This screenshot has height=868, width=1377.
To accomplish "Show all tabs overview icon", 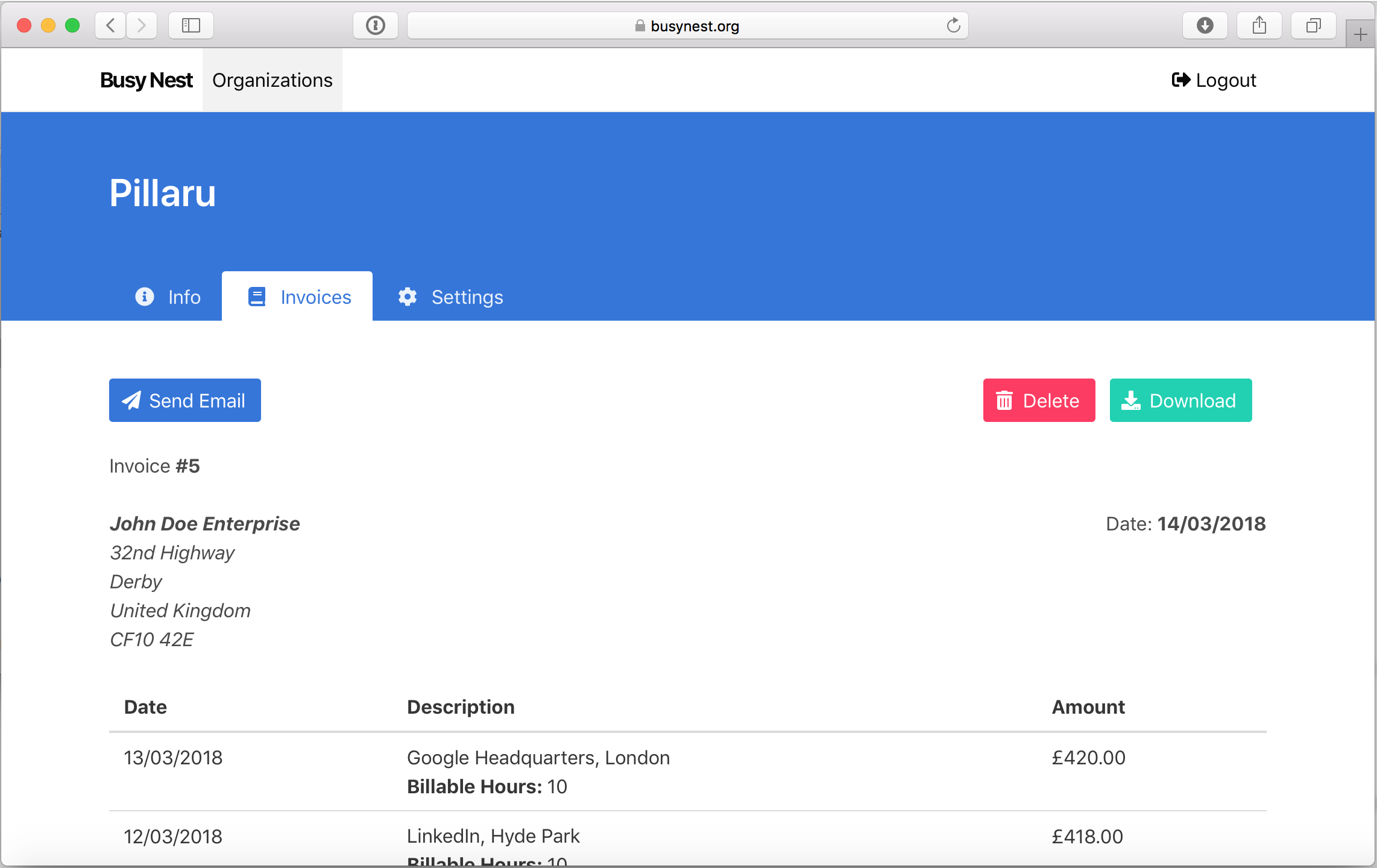I will pos(1314,25).
